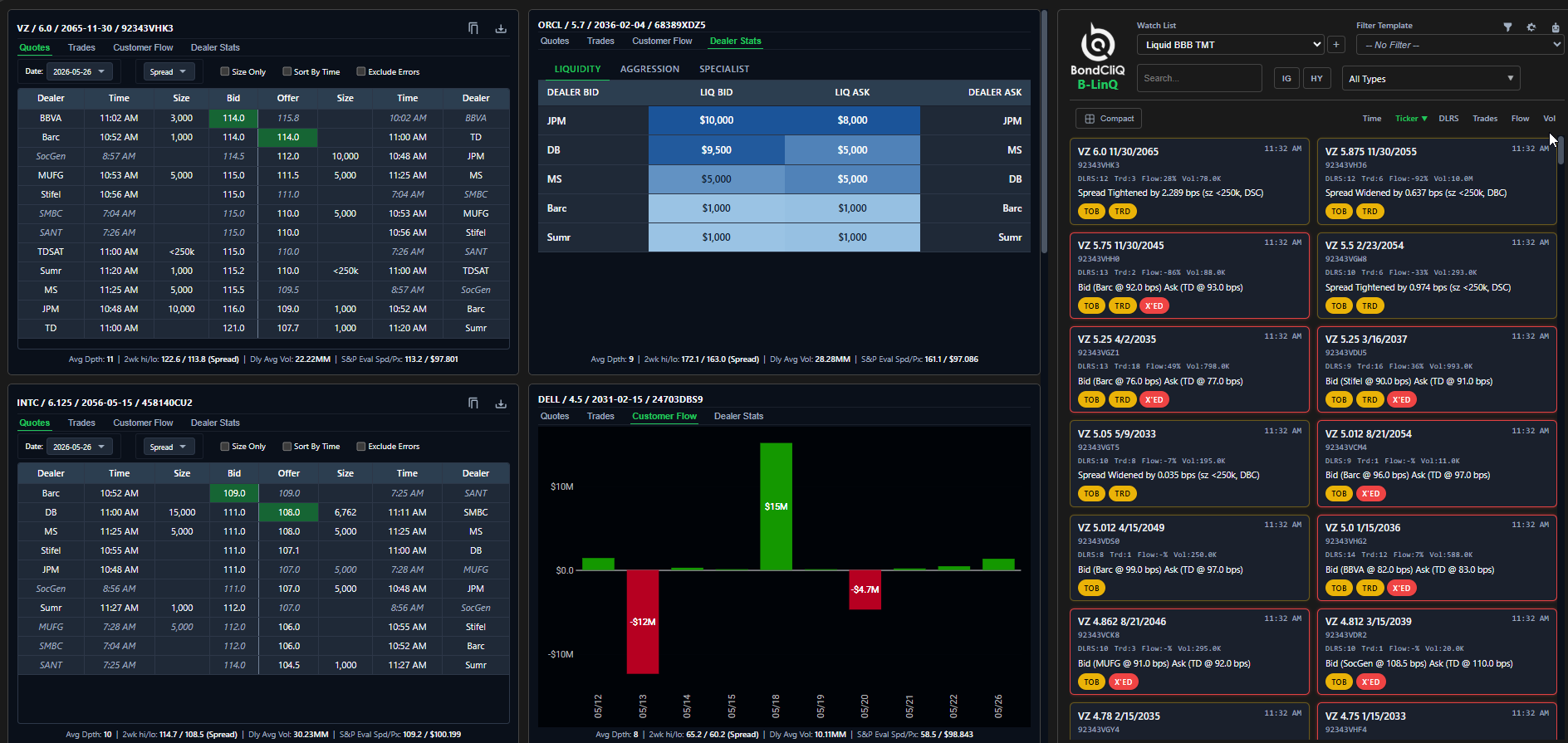Viewport: 1568px width, 743px height.
Task: Click TOB badge on VZ 5.012 4/15/2049 card
Action: coord(1091,588)
